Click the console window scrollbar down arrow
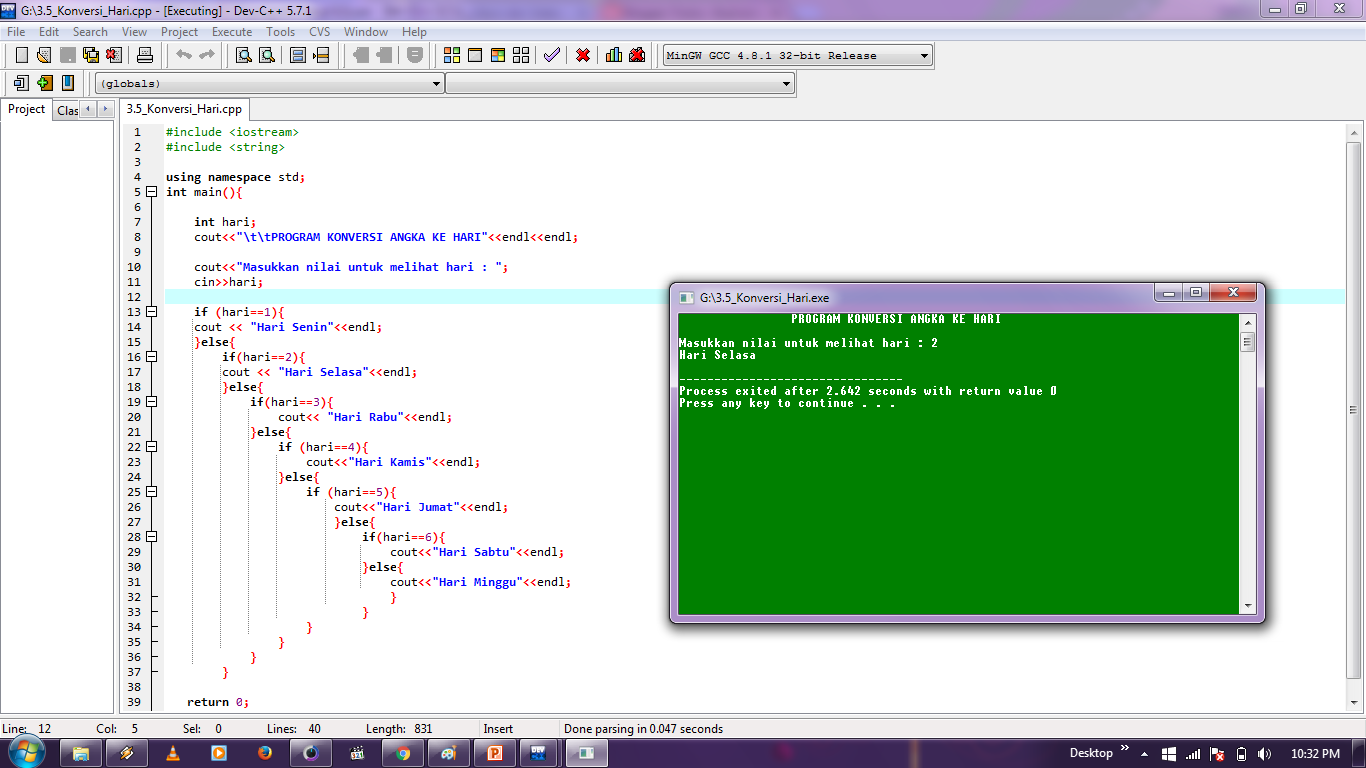 point(1247,606)
